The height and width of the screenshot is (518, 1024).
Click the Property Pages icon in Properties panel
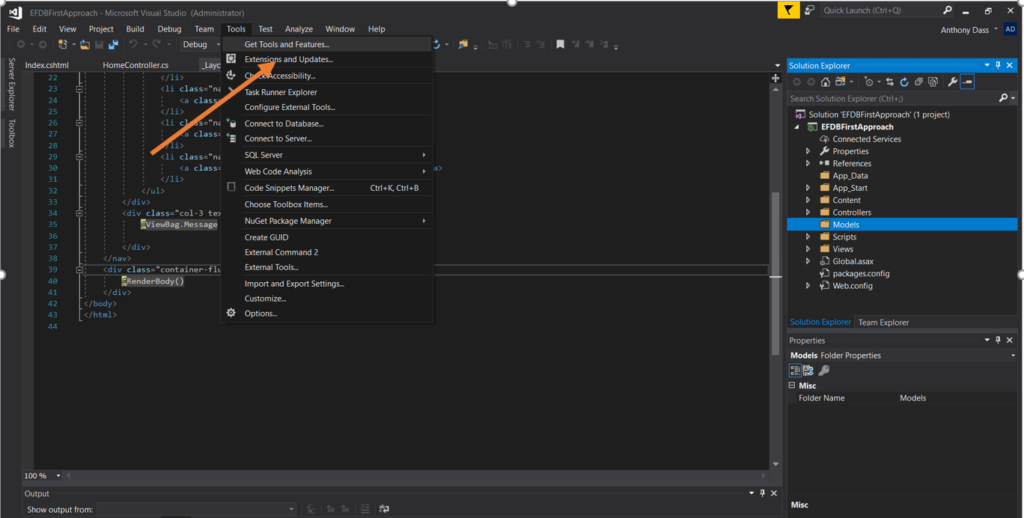click(x=824, y=370)
